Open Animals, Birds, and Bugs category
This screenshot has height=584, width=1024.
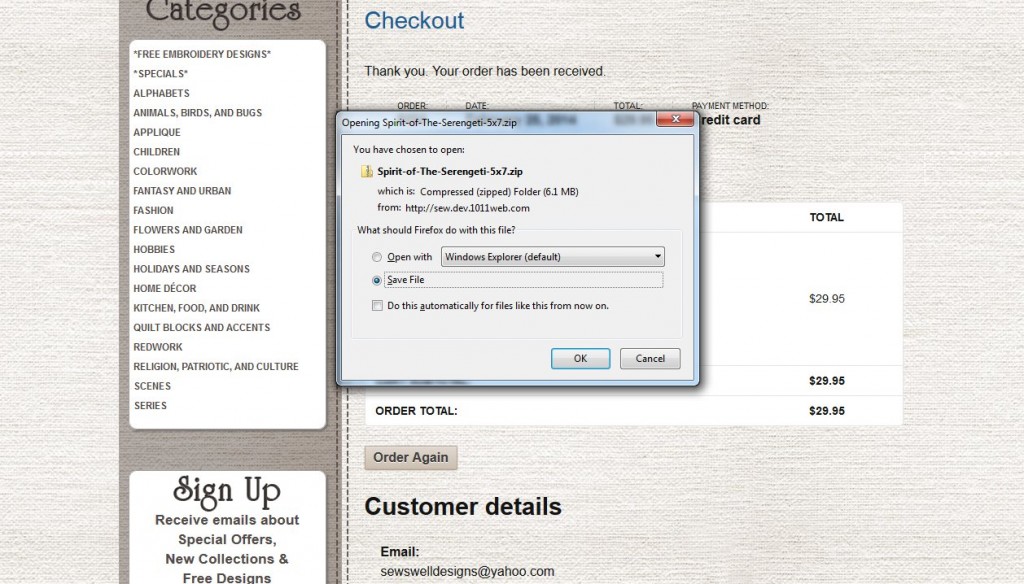click(x=198, y=113)
